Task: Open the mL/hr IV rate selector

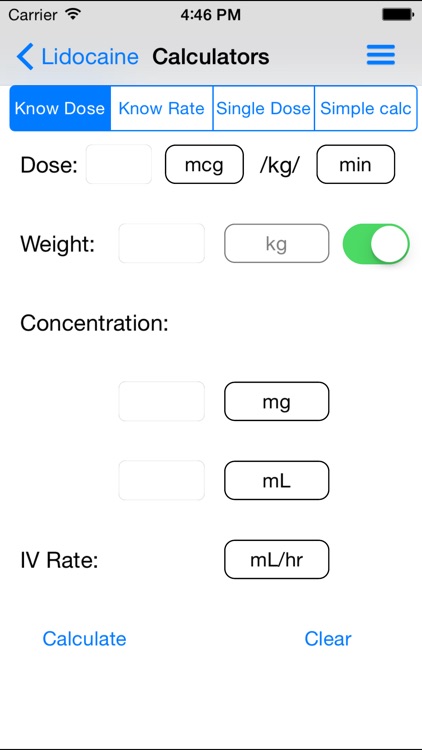Action: tap(277, 560)
